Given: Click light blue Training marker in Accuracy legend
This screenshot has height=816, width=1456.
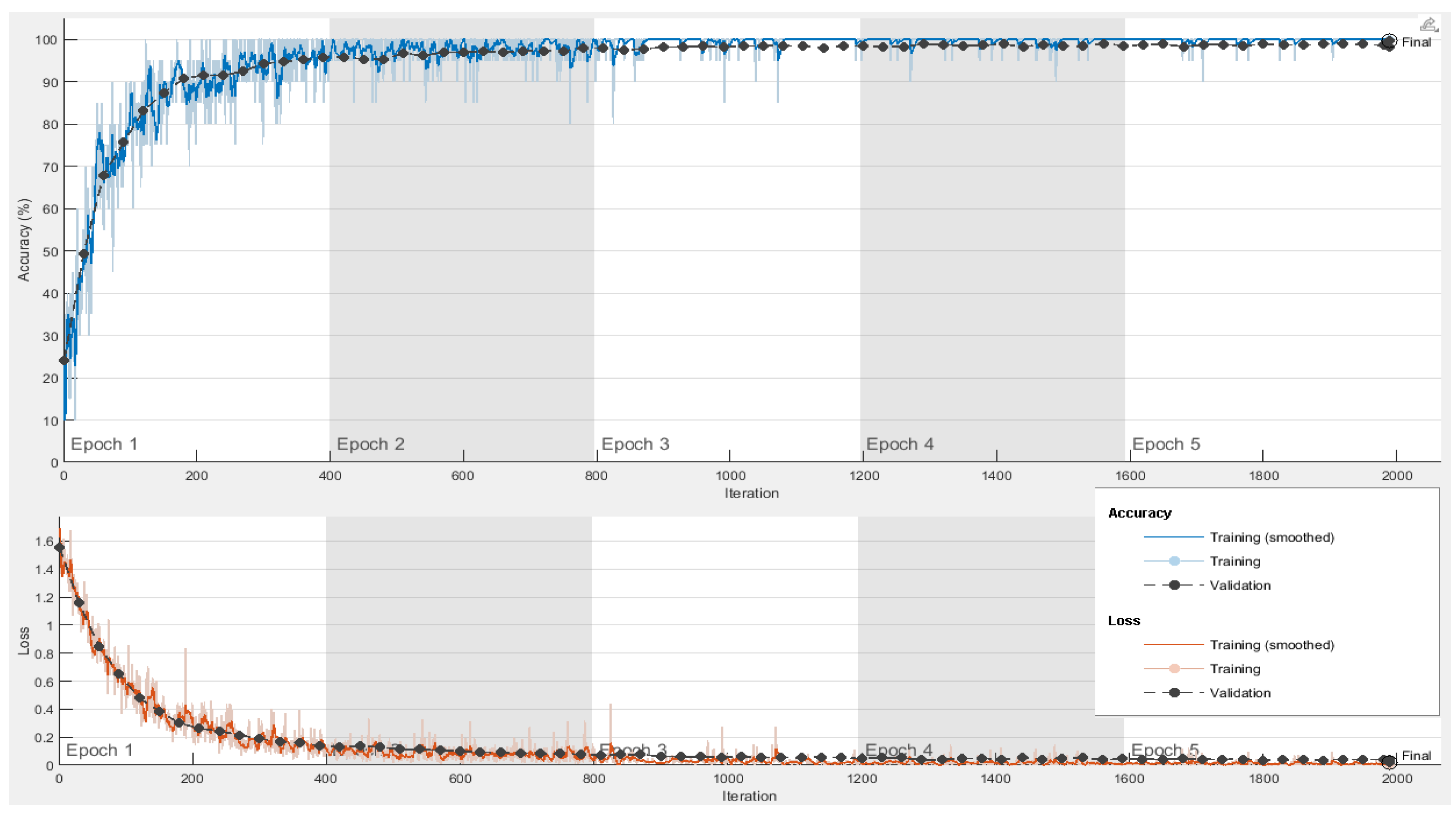Looking at the screenshot, I should 1174,561.
